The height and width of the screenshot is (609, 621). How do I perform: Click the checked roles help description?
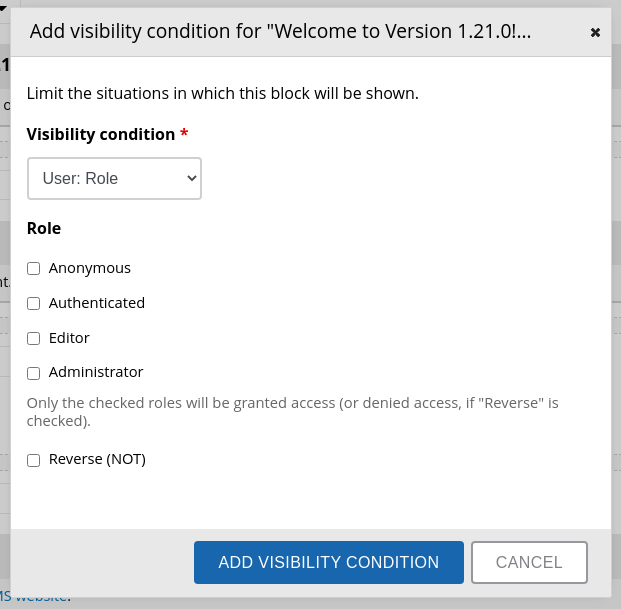(292, 412)
